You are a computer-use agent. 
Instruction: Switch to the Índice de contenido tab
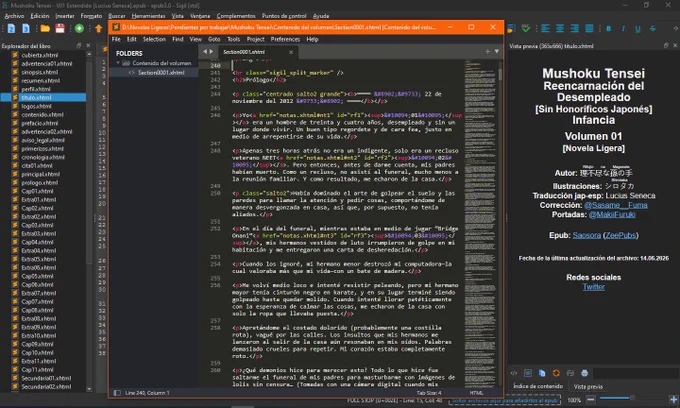pos(538,386)
